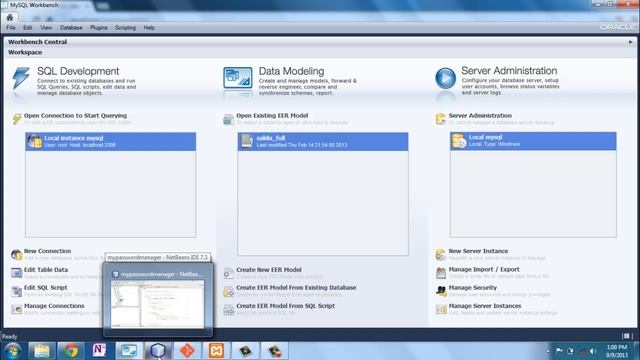640x360 pixels.
Task: Click Server Administration heading link
Action: point(480,116)
